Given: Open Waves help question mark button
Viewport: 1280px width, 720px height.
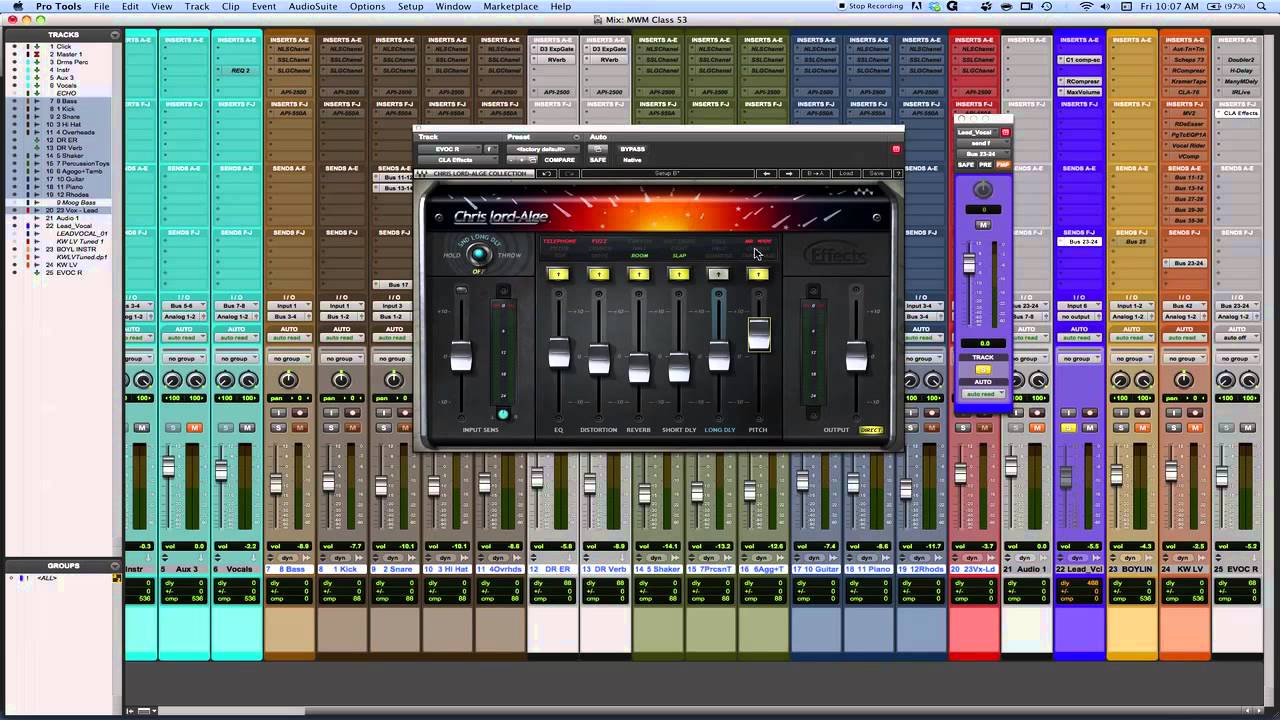Looking at the screenshot, I should pos(898,174).
